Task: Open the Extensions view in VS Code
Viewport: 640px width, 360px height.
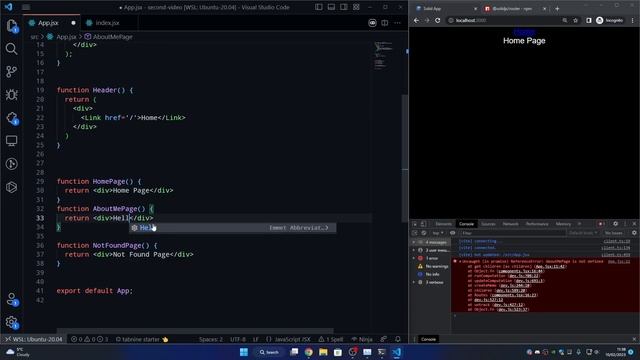Action: [x=11, y=118]
